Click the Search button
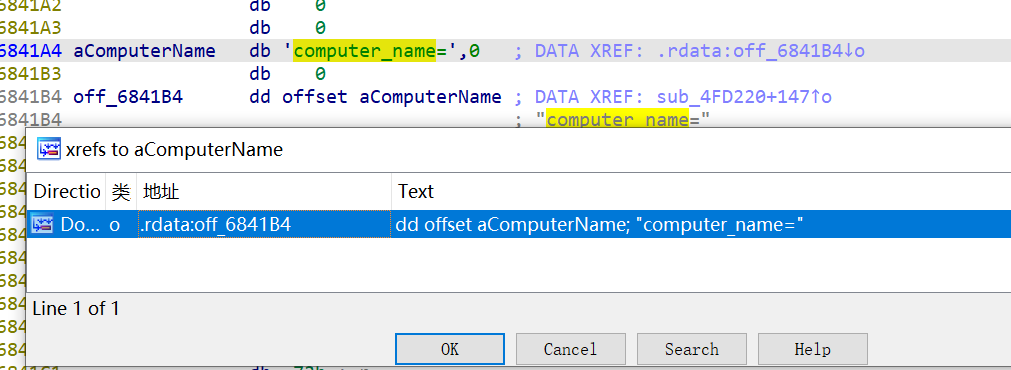This screenshot has height=370, width=1011. (x=691, y=349)
